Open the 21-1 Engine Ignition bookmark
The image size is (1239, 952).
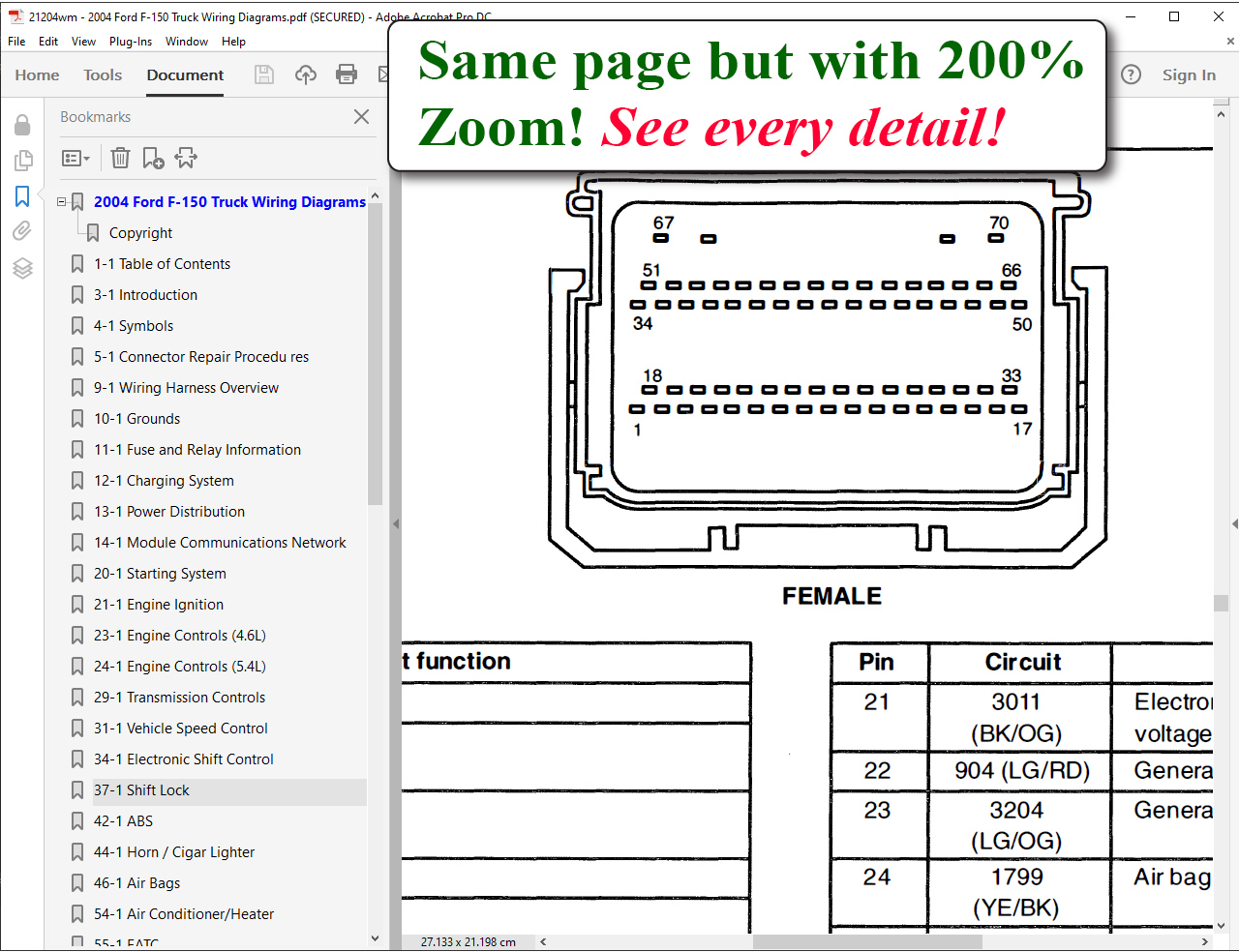(x=159, y=605)
